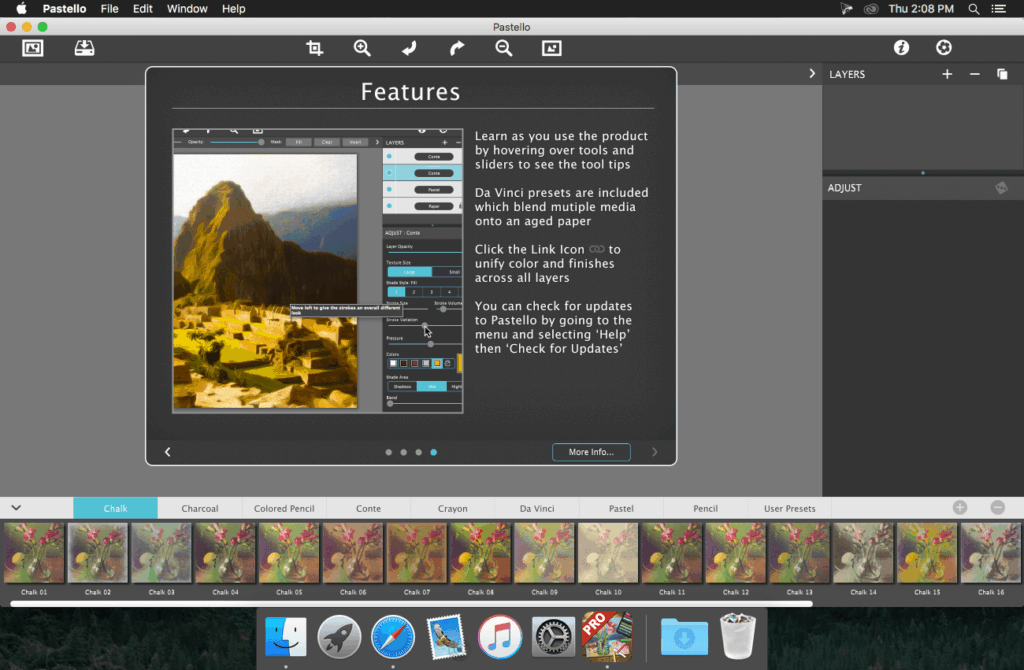The width and height of the screenshot is (1024, 670).
Task: Open the Pastello application menu
Action: (64, 8)
